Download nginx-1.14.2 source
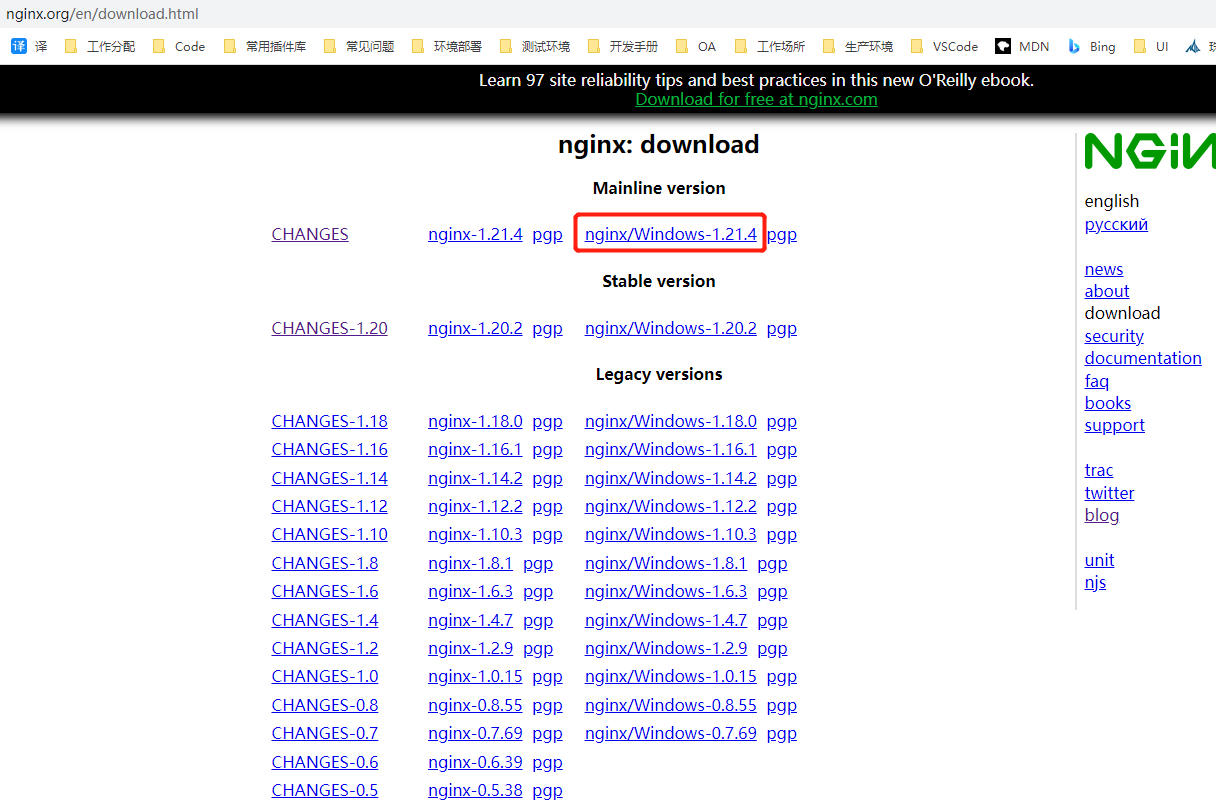The width and height of the screenshot is (1216, 809). 475,478
